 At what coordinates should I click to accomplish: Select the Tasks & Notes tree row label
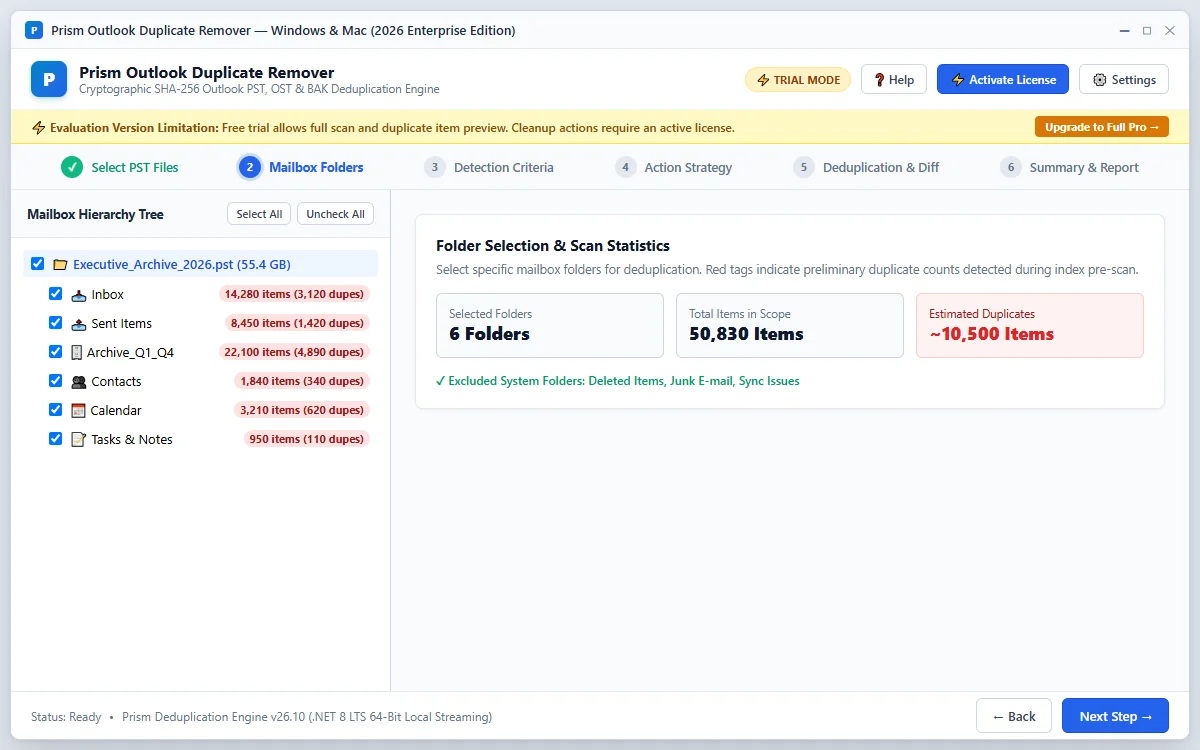point(132,440)
